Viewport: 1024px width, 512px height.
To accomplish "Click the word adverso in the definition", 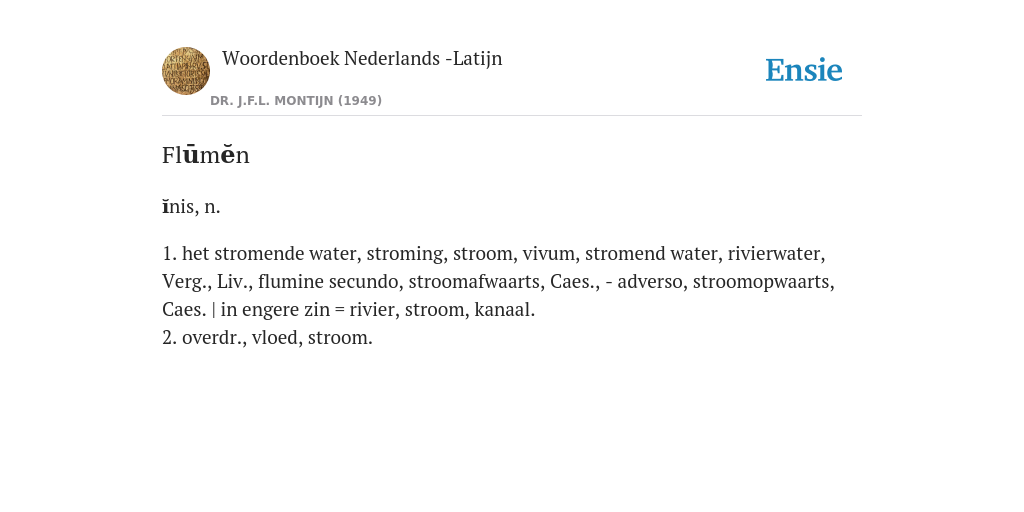I will (x=650, y=281).
